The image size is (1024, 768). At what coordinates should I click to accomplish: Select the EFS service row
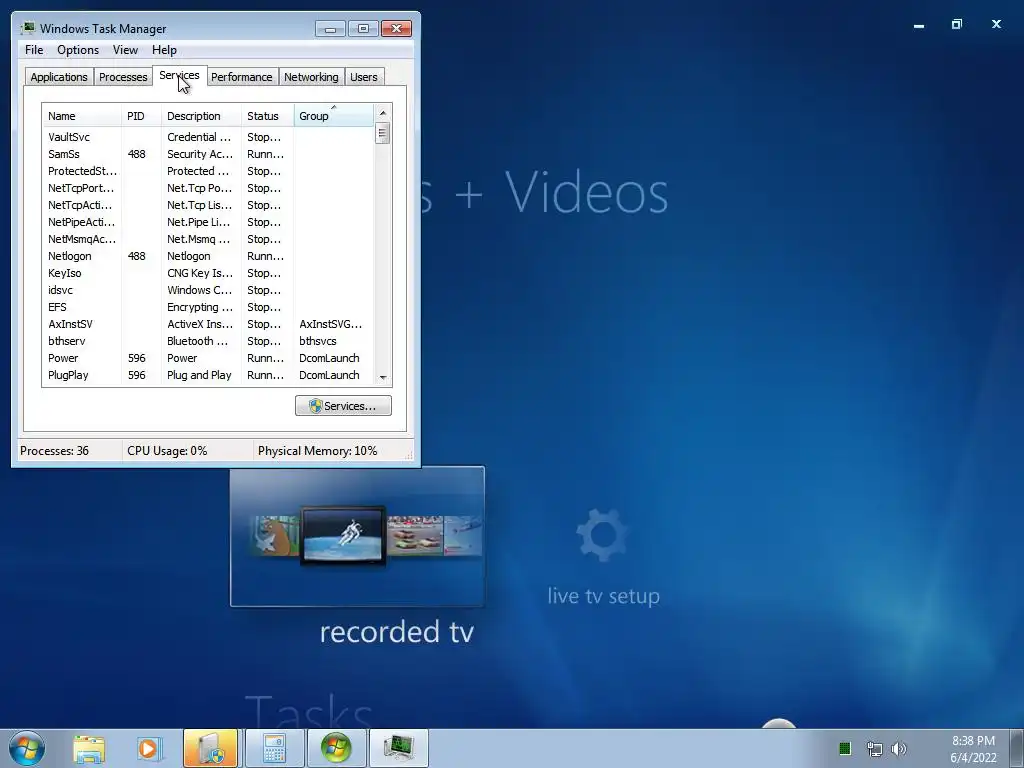(208, 307)
